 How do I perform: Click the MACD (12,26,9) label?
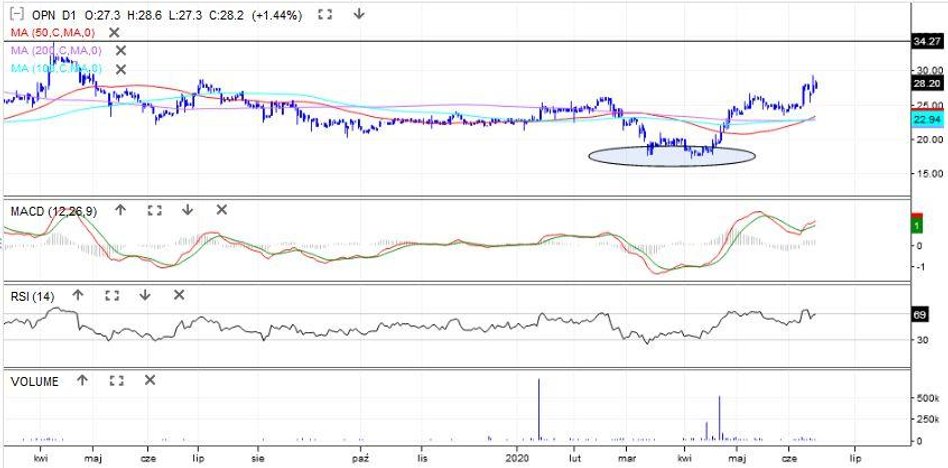(x=55, y=210)
